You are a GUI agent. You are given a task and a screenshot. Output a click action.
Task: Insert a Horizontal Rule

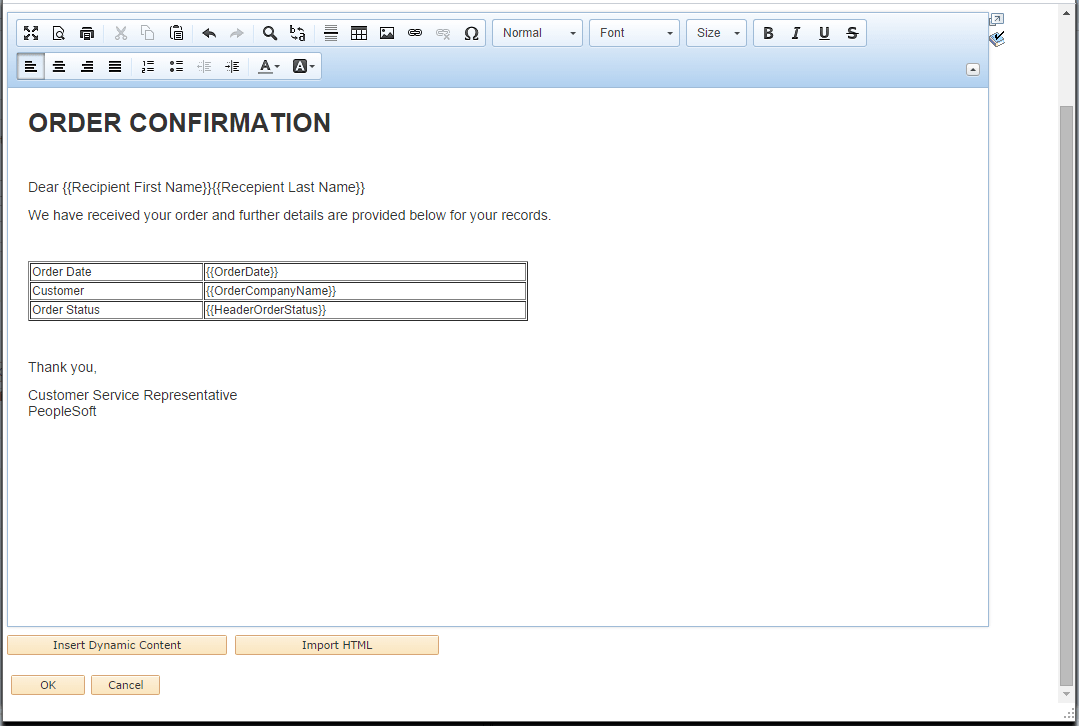[x=330, y=32]
